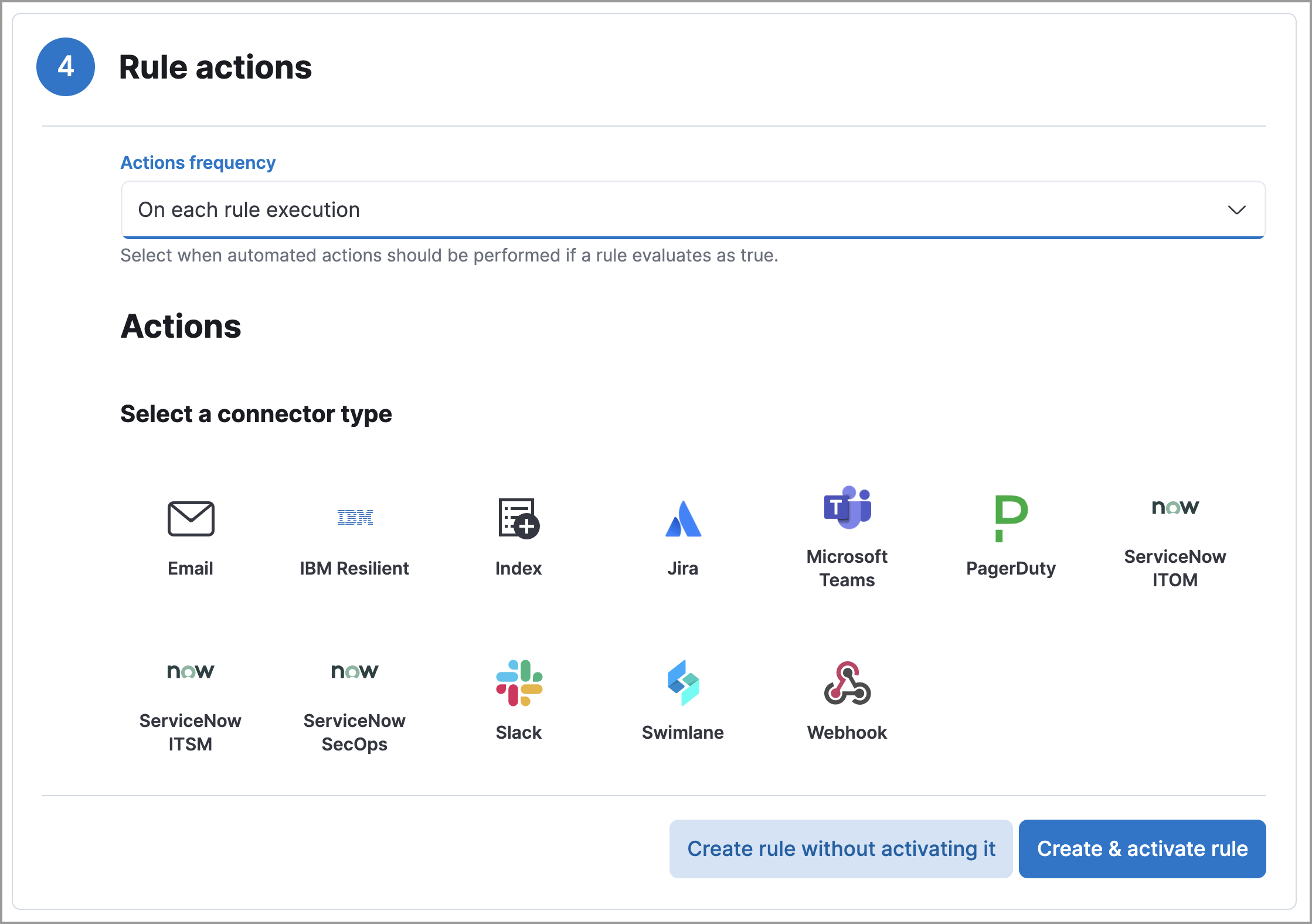This screenshot has width=1312, height=924.
Task: Pick the Microsoft Teams connector
Action: point(847,531)
